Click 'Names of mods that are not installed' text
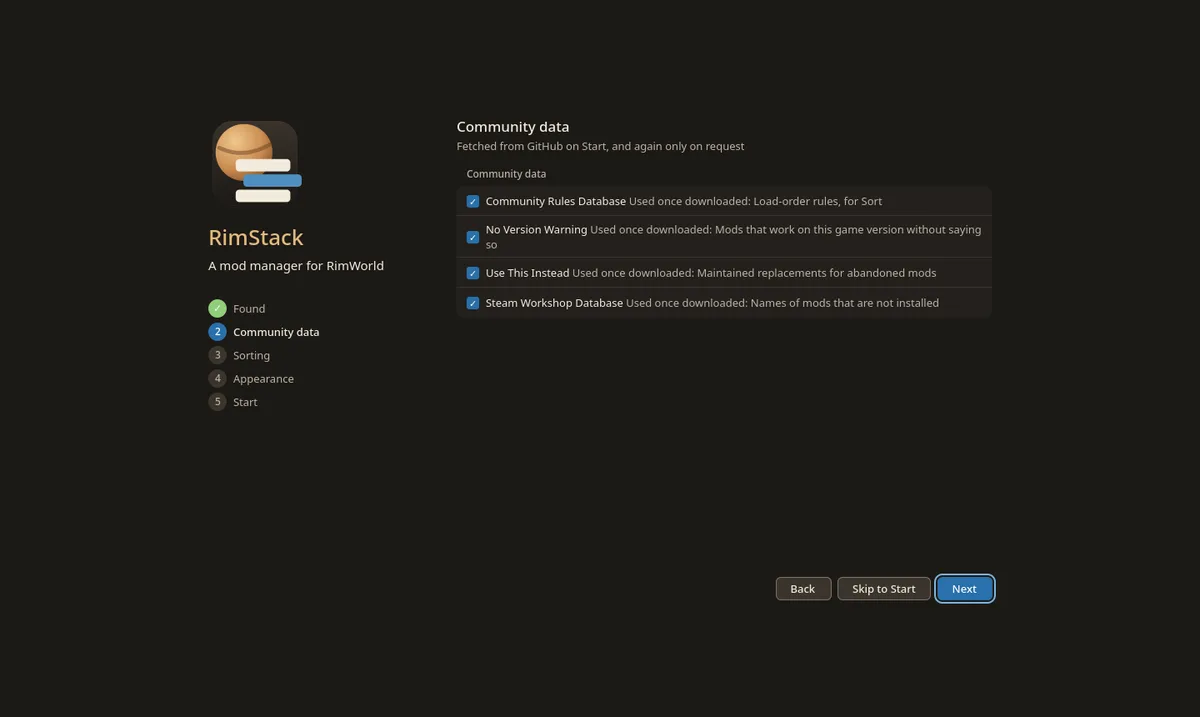Image resolution: width=1200 pixels, height=717 pixels. point(844,303)
